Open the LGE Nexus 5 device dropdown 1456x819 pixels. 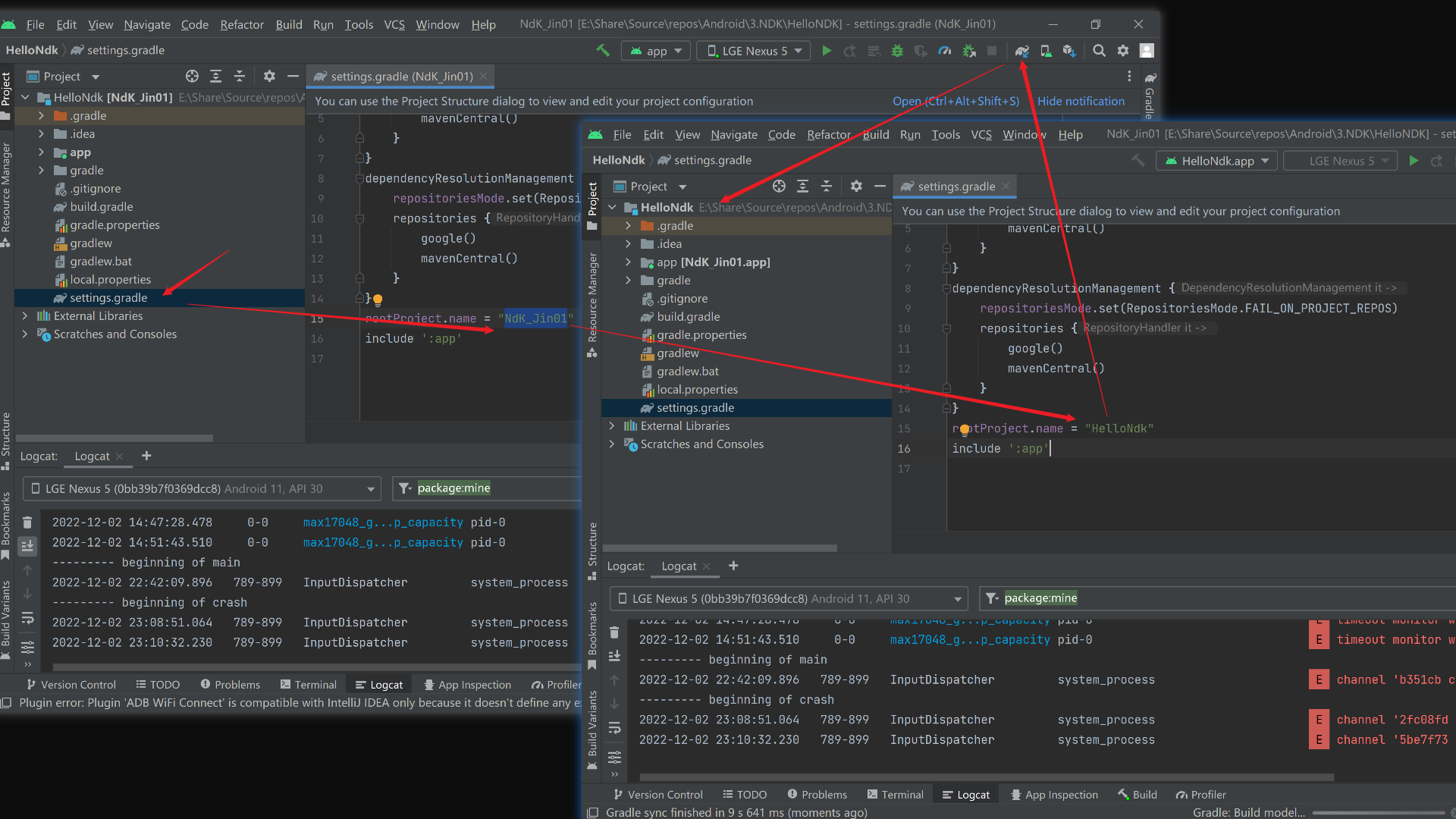(755, 51)
